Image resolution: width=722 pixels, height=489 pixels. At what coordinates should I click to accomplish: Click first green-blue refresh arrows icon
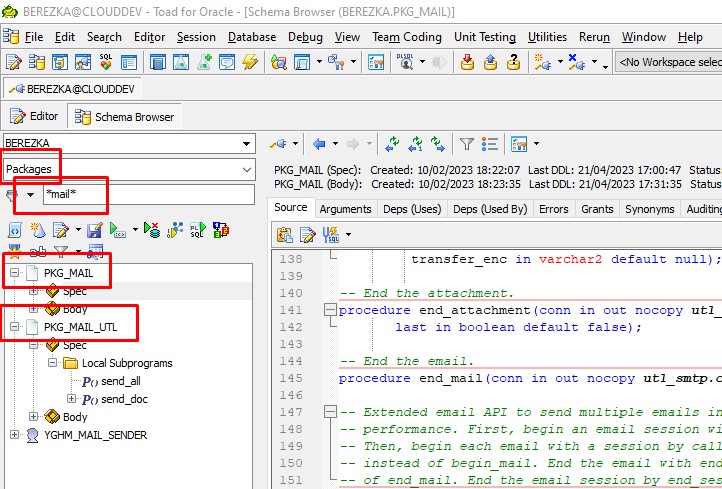[x=392, y=144]
